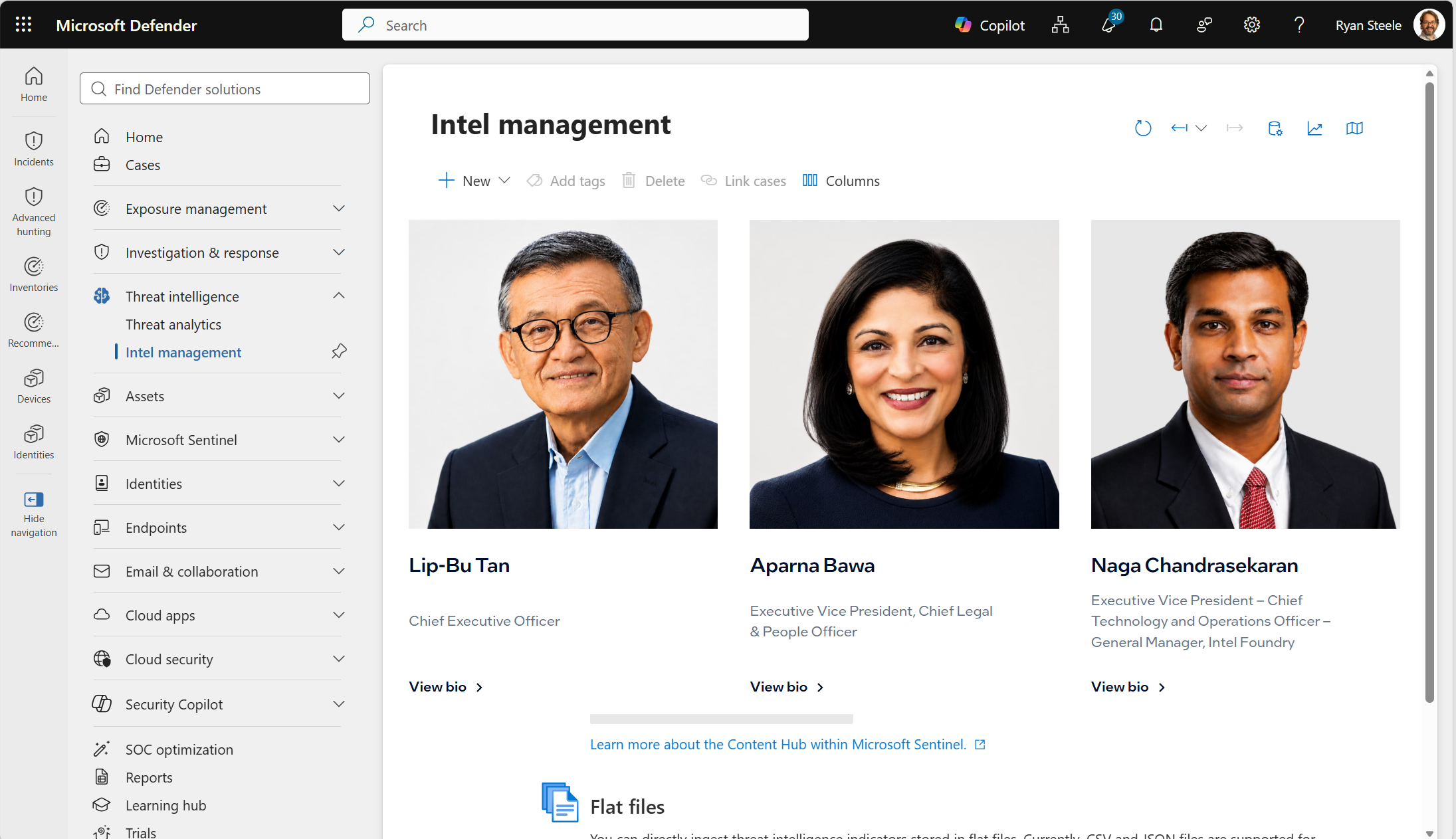Click the refresh icon beside Intel management
Screen dimensions: 1456x839
1142,128
